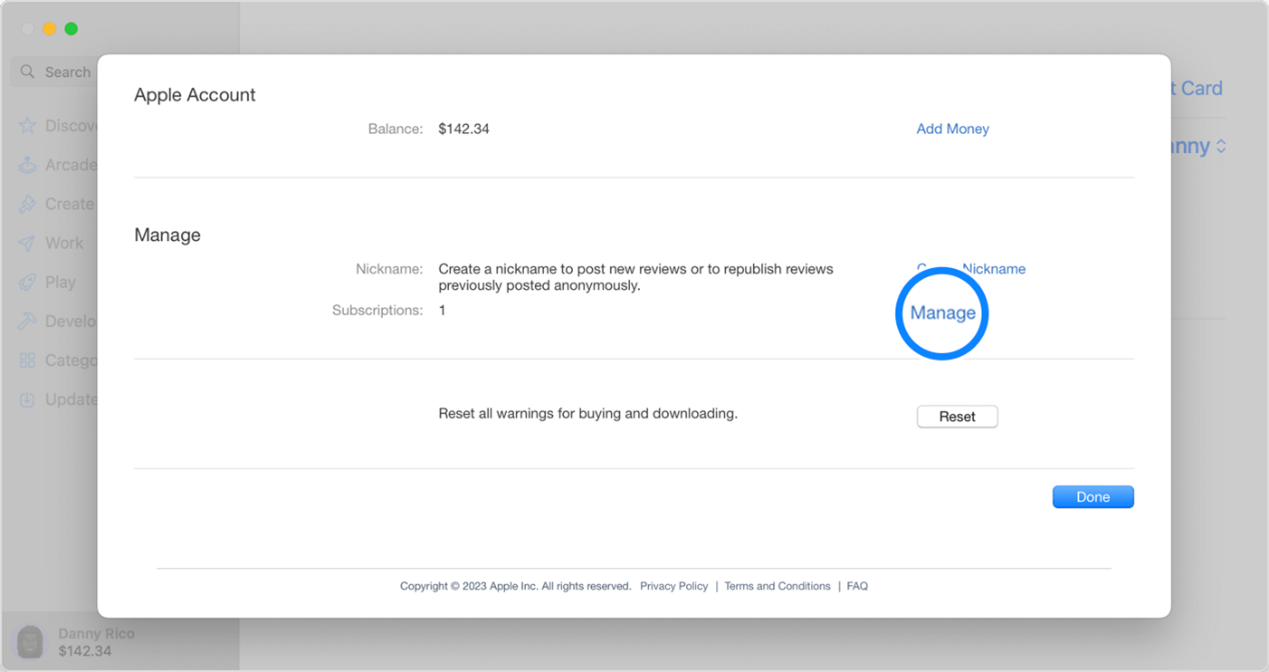Open the Work section in the sidebar

tap(28, 242)
